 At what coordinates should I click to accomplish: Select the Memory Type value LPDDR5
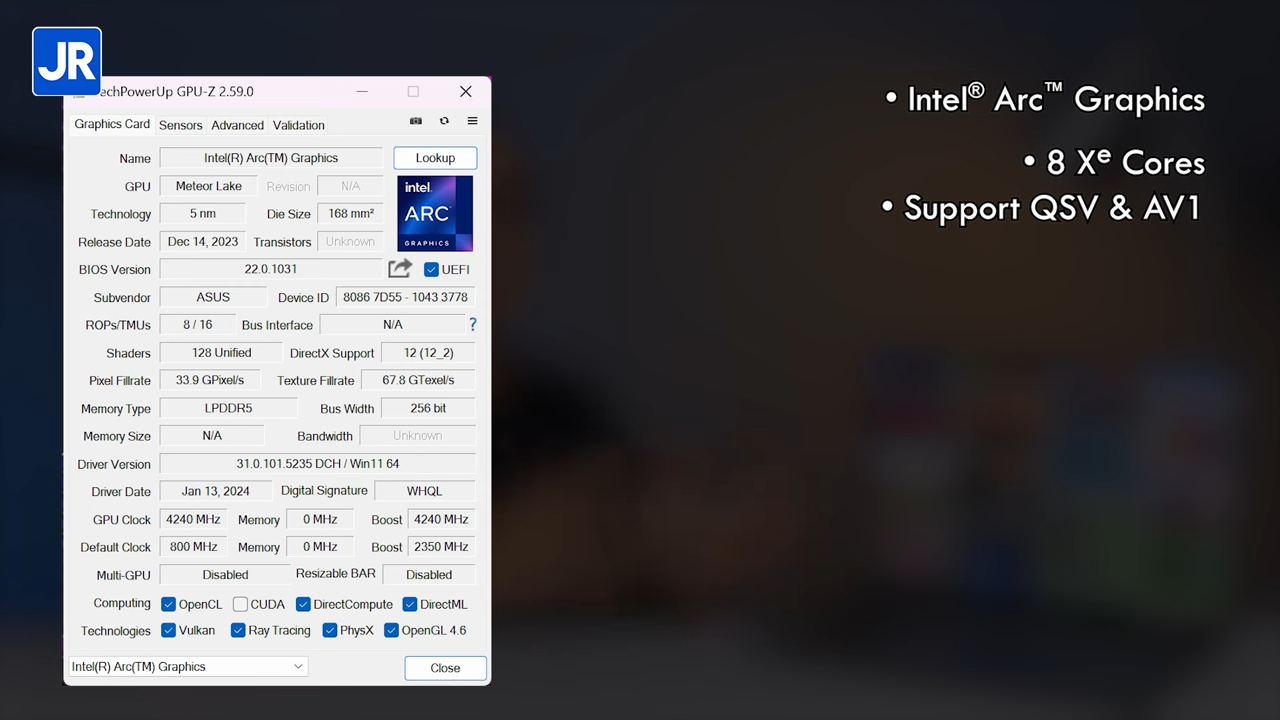(229, 408)
